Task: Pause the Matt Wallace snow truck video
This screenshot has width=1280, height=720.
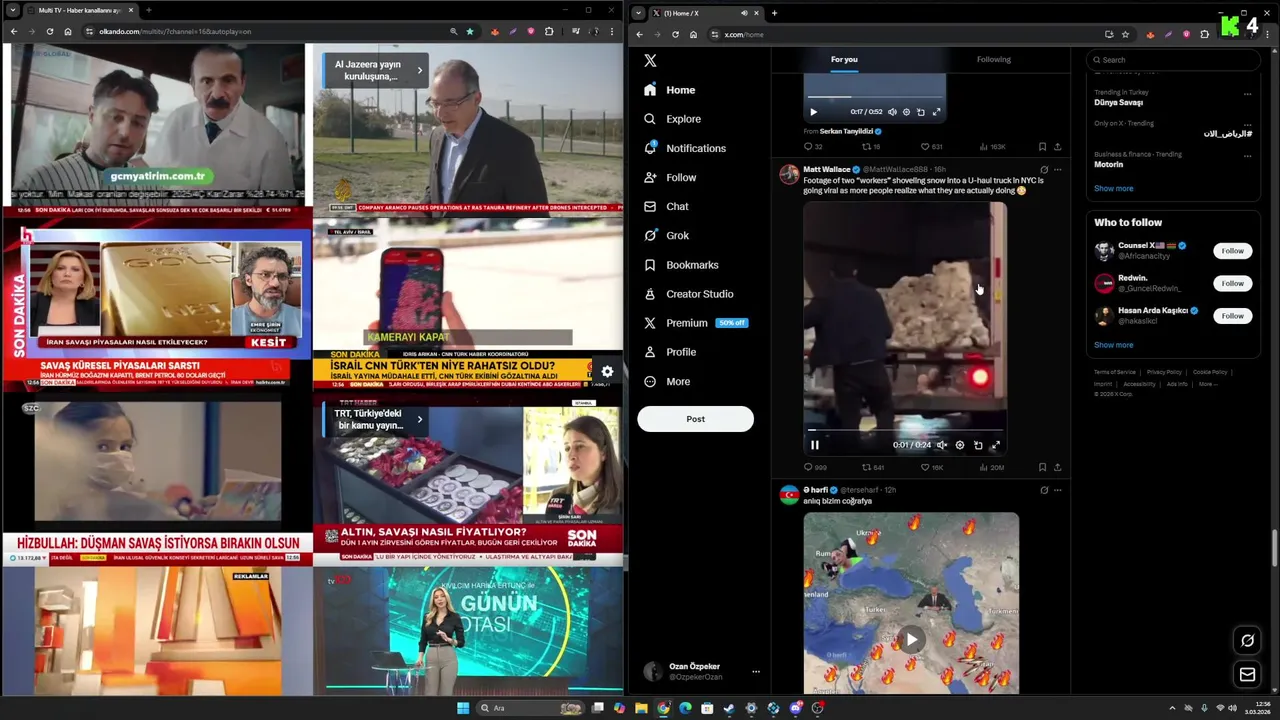Action: (x=814, y=445)
